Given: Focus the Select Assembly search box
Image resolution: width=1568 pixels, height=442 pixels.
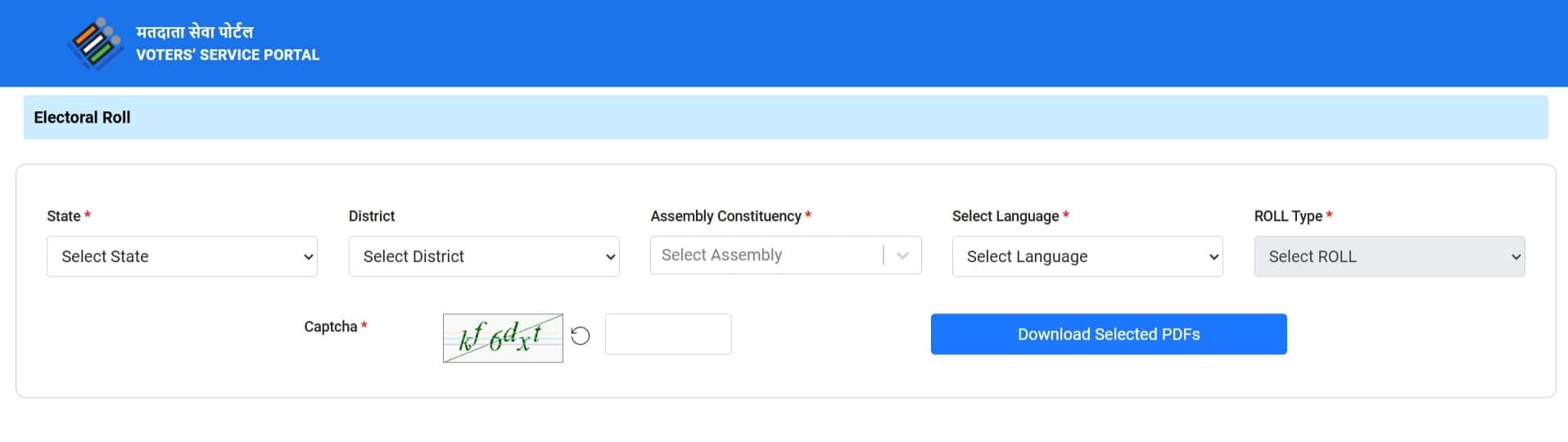Looking at the screenshot, I should [x=766, y=255].
